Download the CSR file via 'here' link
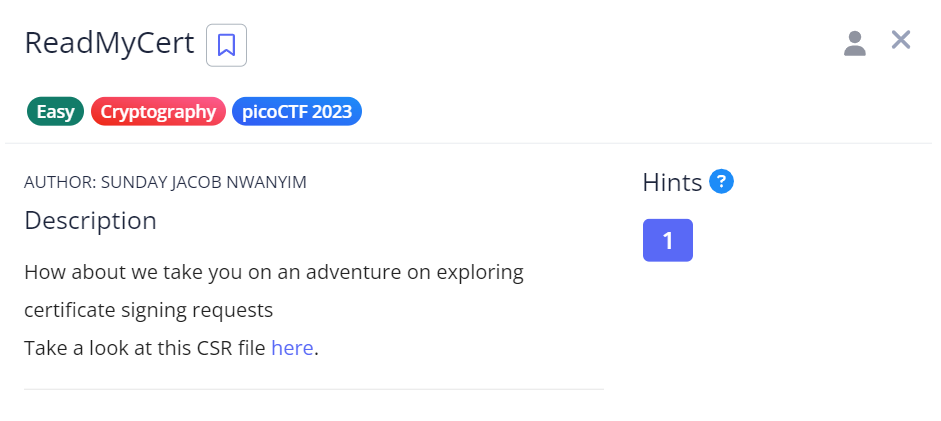 pyautogui.click(x=292, y=348)
